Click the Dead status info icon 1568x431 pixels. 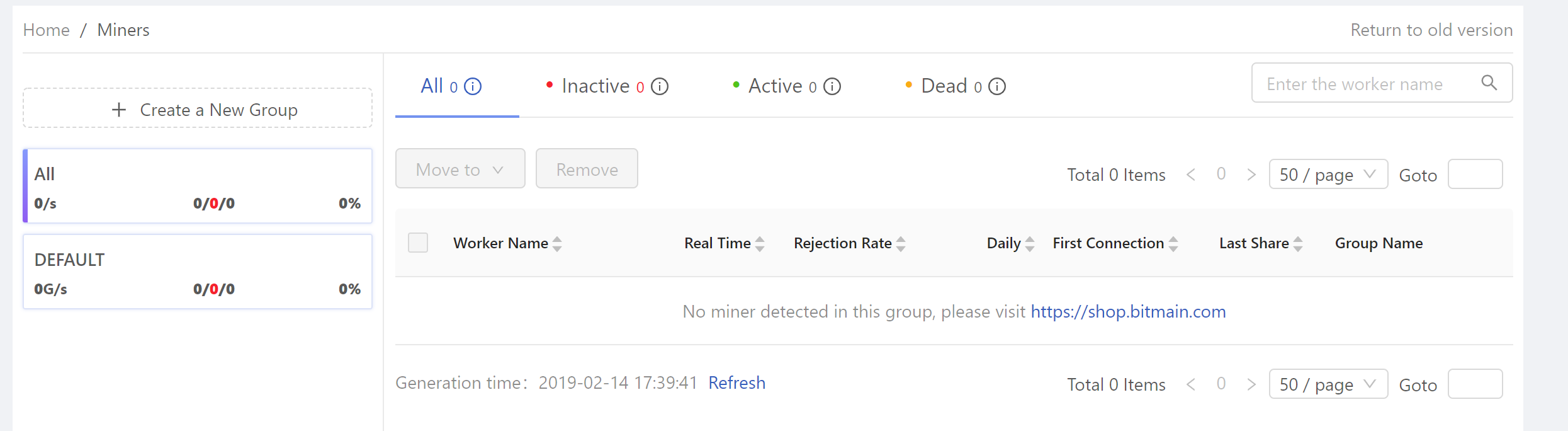(997, 86)
